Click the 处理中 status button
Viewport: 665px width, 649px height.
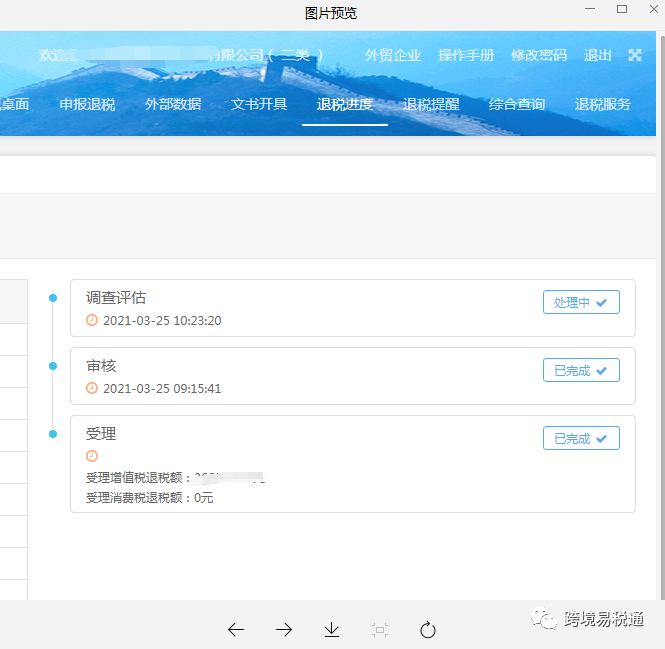tap(581, 302)
